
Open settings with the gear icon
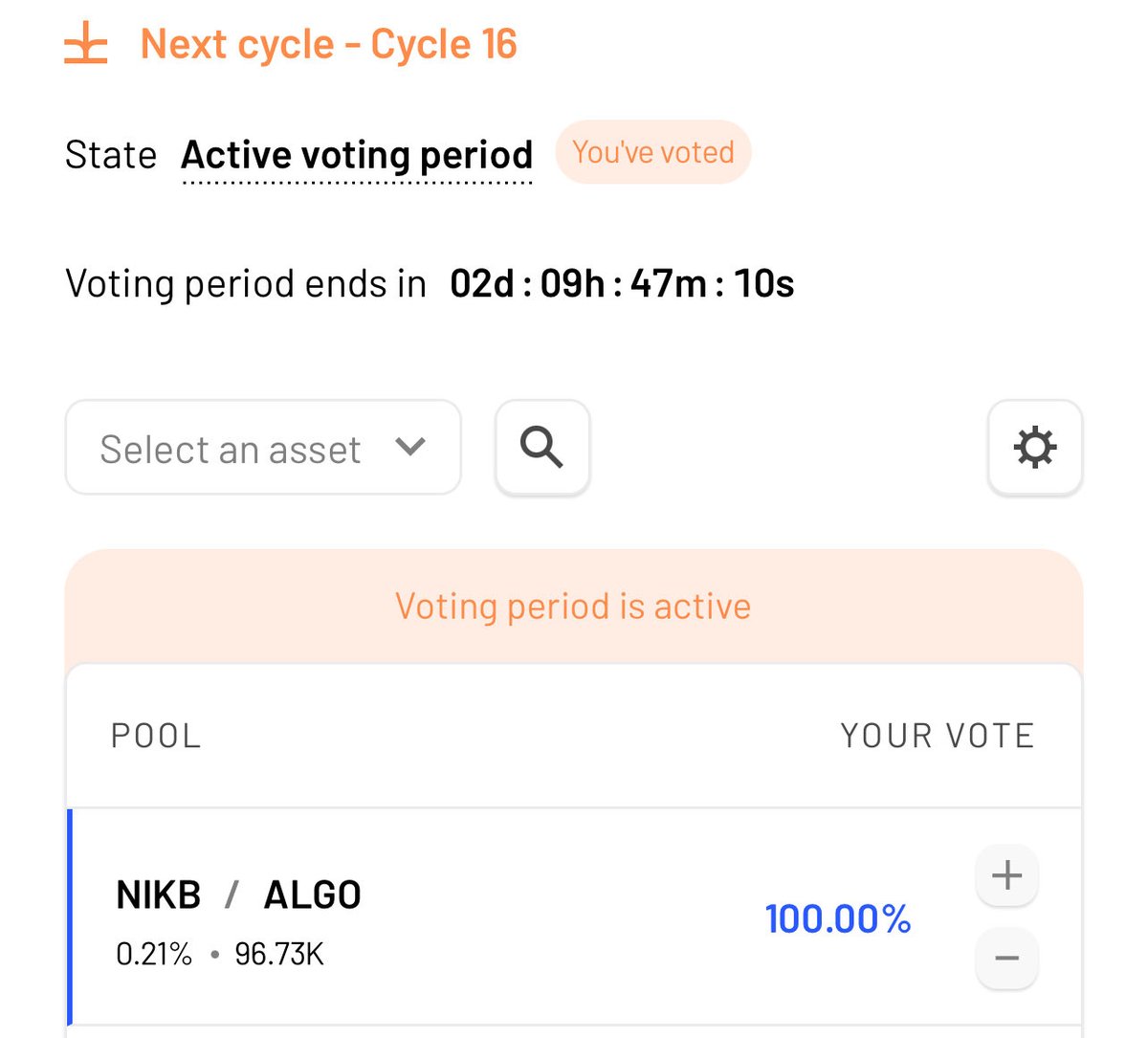coord(1034,447)
